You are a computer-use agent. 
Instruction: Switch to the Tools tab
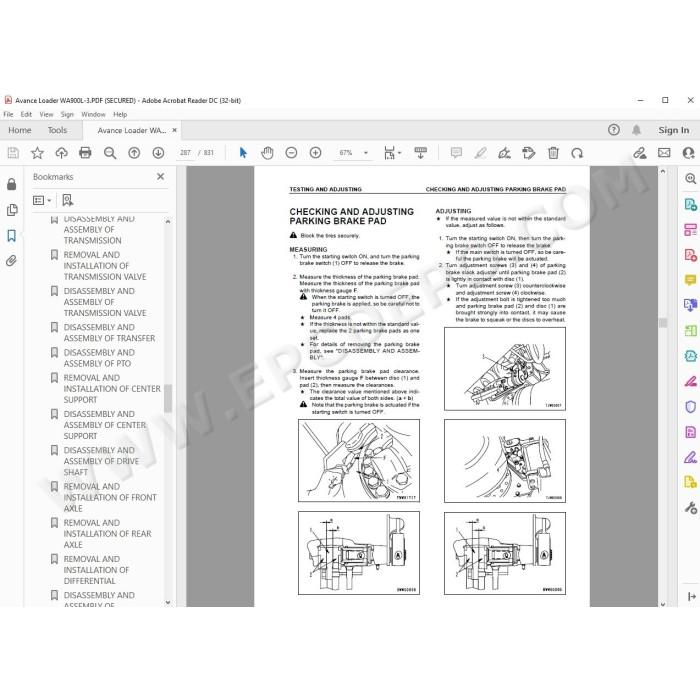click(57, 130)
